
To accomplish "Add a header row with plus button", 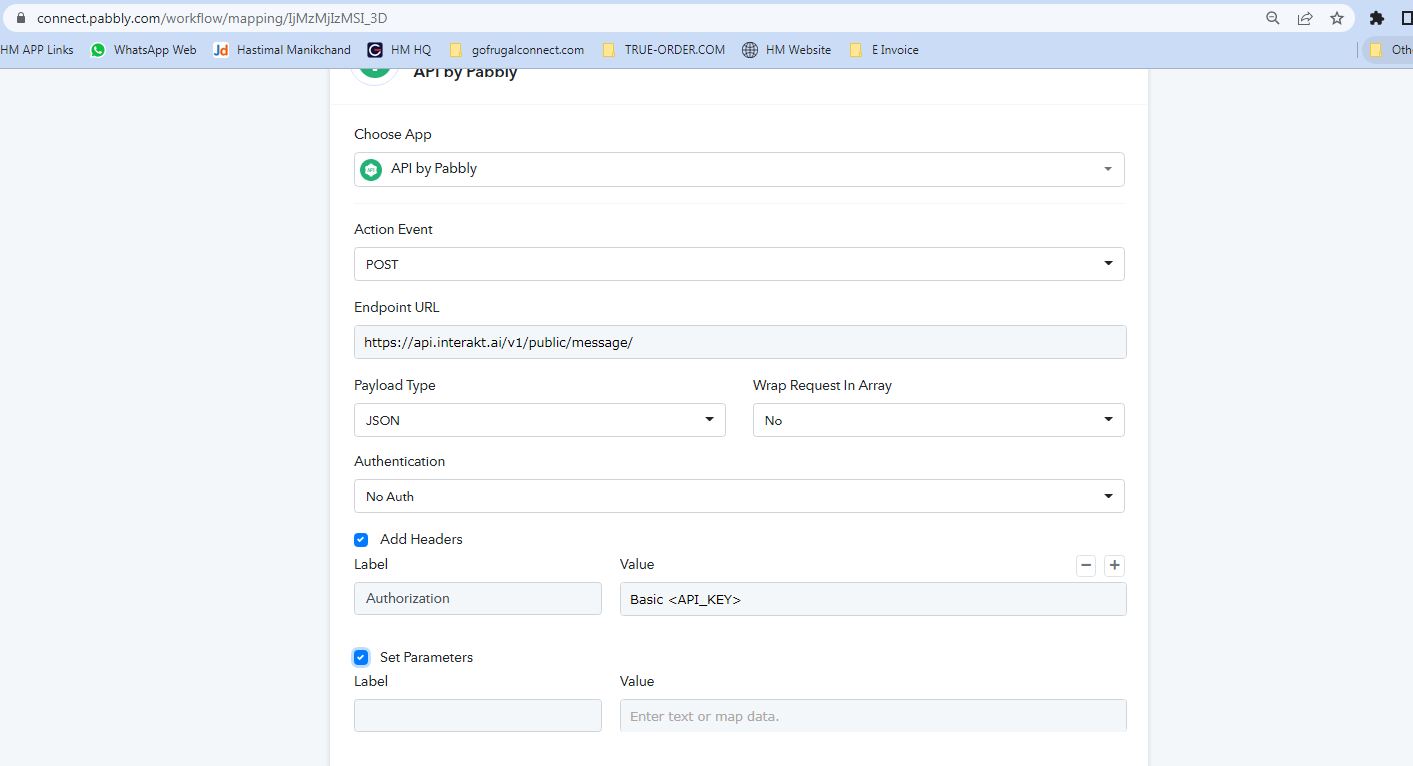I will click(1115, 566).
